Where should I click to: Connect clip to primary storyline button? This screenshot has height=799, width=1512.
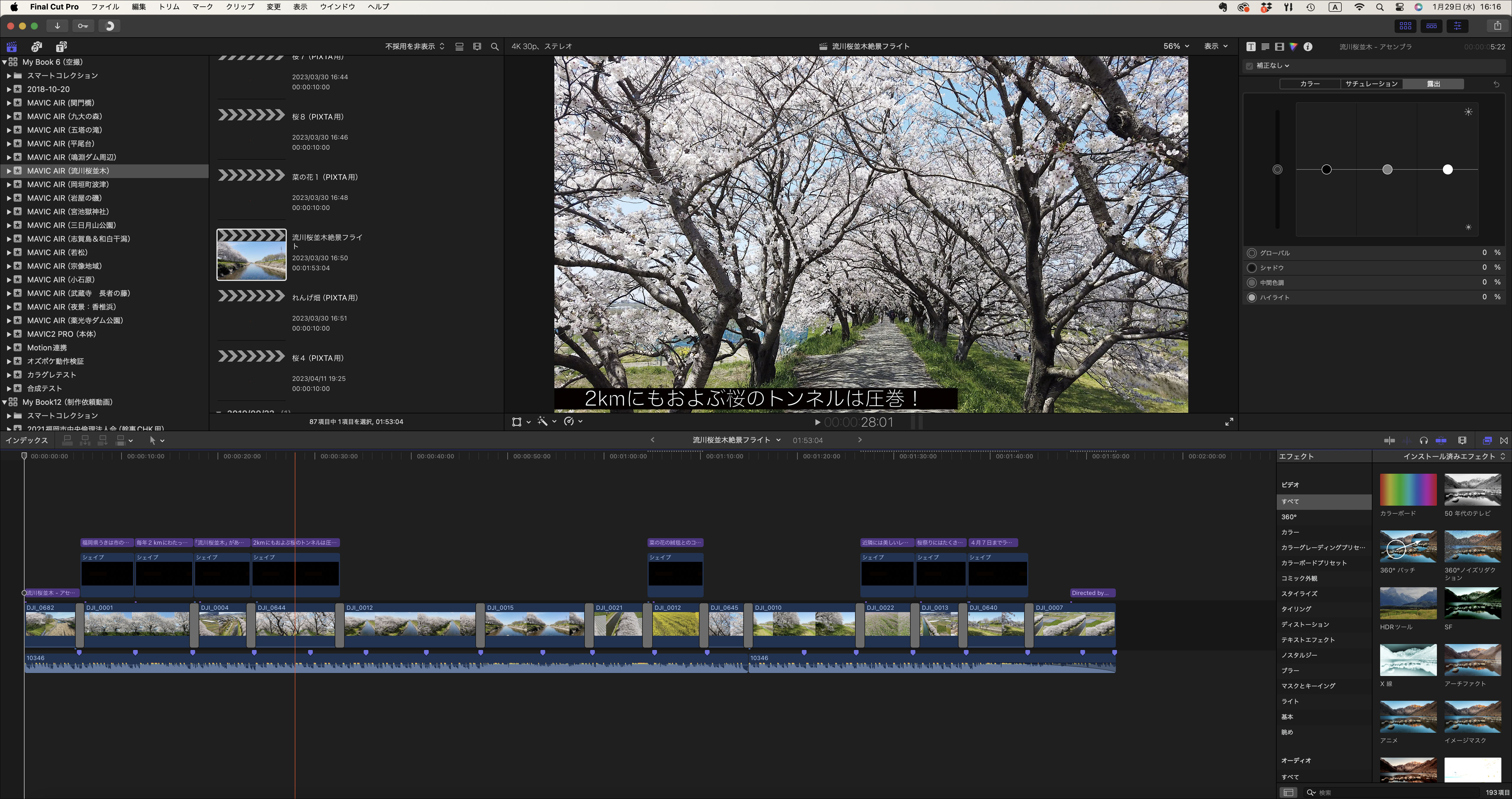[x=67, y=440]
